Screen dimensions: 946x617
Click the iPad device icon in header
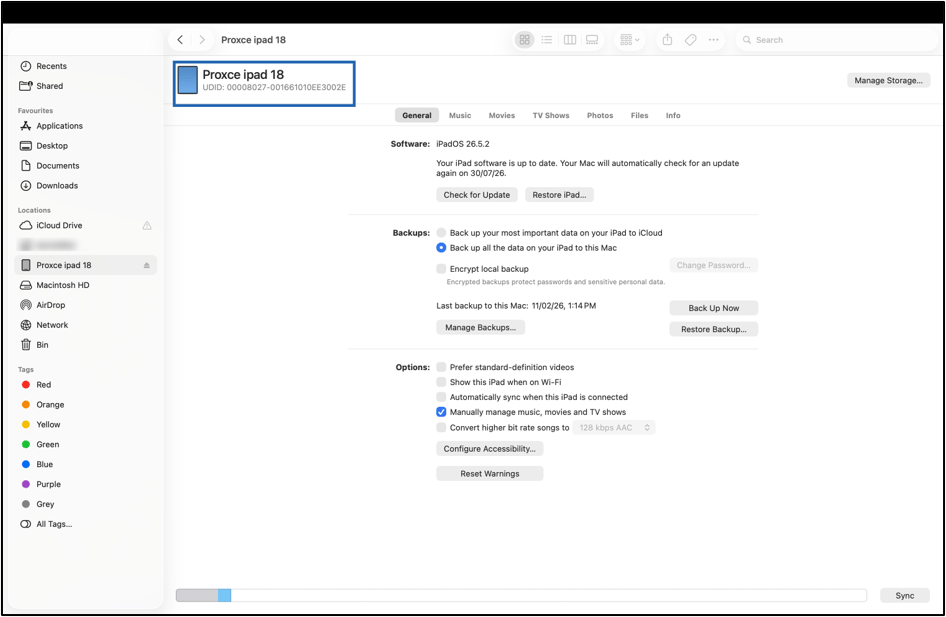coord(188,80)
